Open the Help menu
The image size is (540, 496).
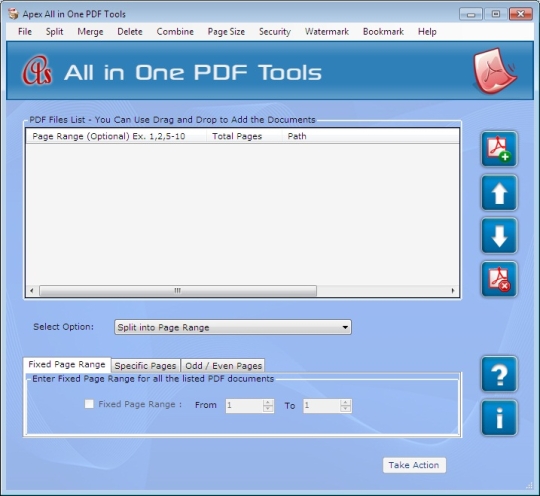tap(427, 32)
